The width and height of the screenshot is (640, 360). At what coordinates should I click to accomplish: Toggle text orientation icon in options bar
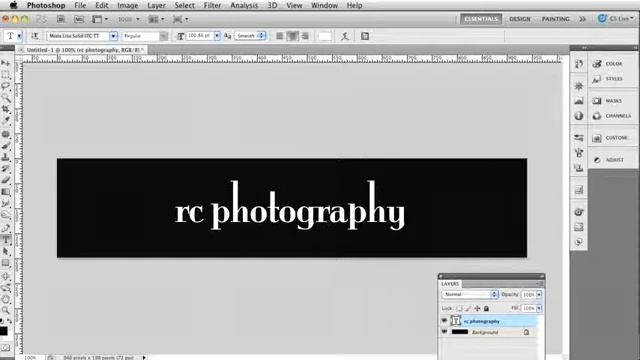(x=35, y=36)
